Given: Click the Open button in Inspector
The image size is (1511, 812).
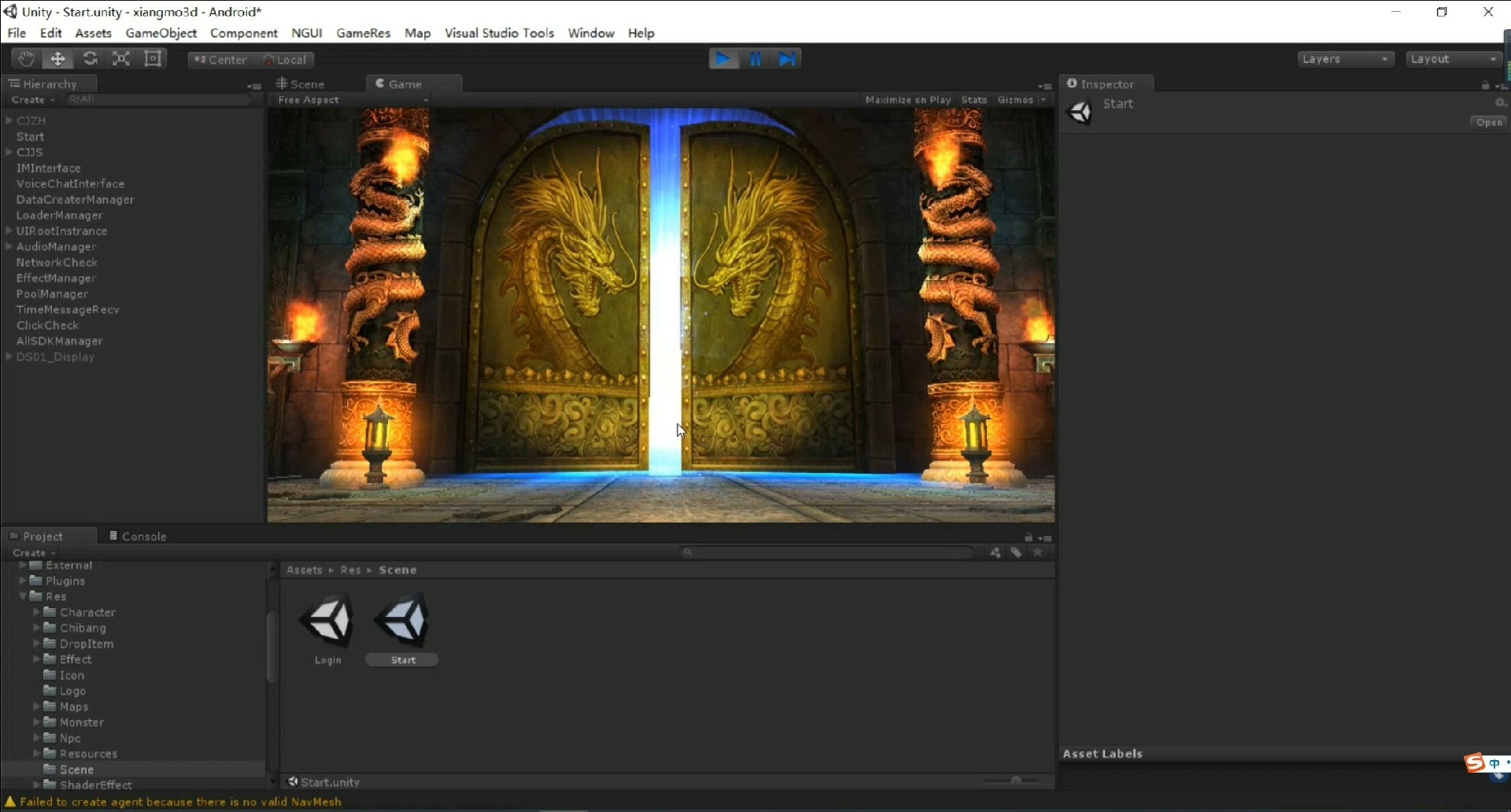Looking at the screenshot, I should pyautogui.click(x=1488, y=122).
